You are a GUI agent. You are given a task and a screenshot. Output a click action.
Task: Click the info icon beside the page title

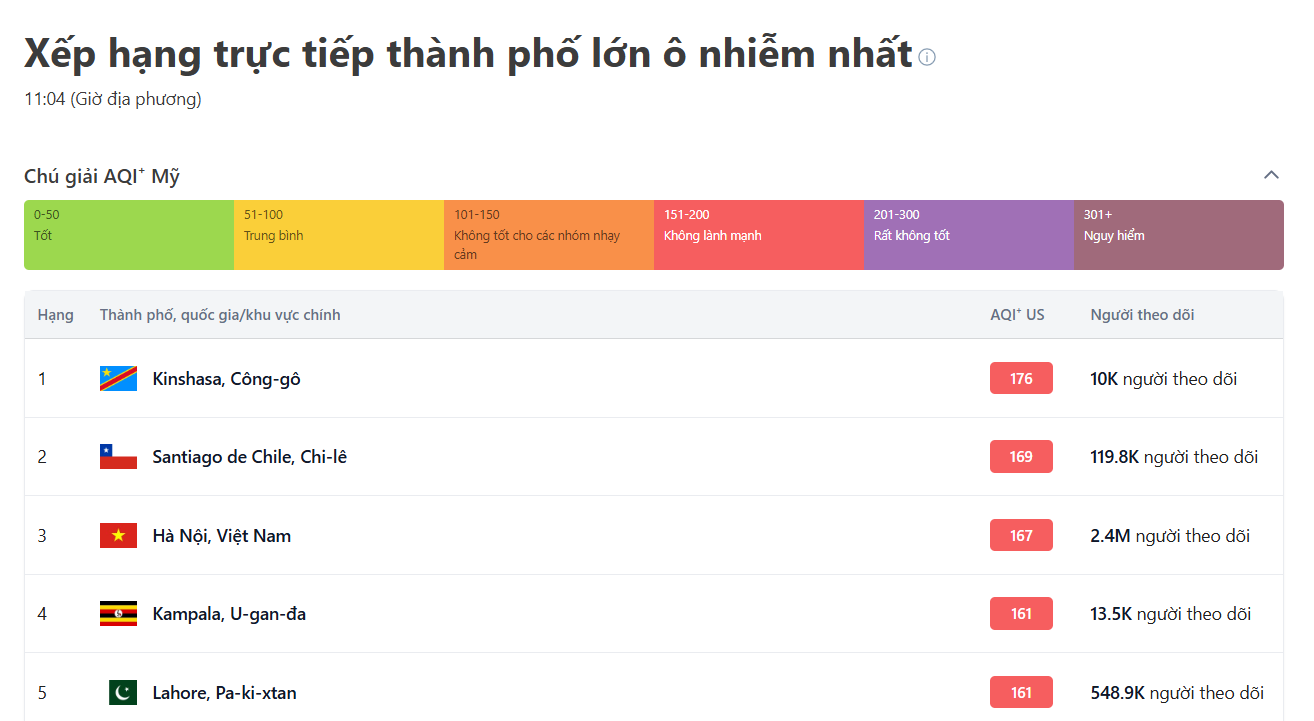[926, 57]
